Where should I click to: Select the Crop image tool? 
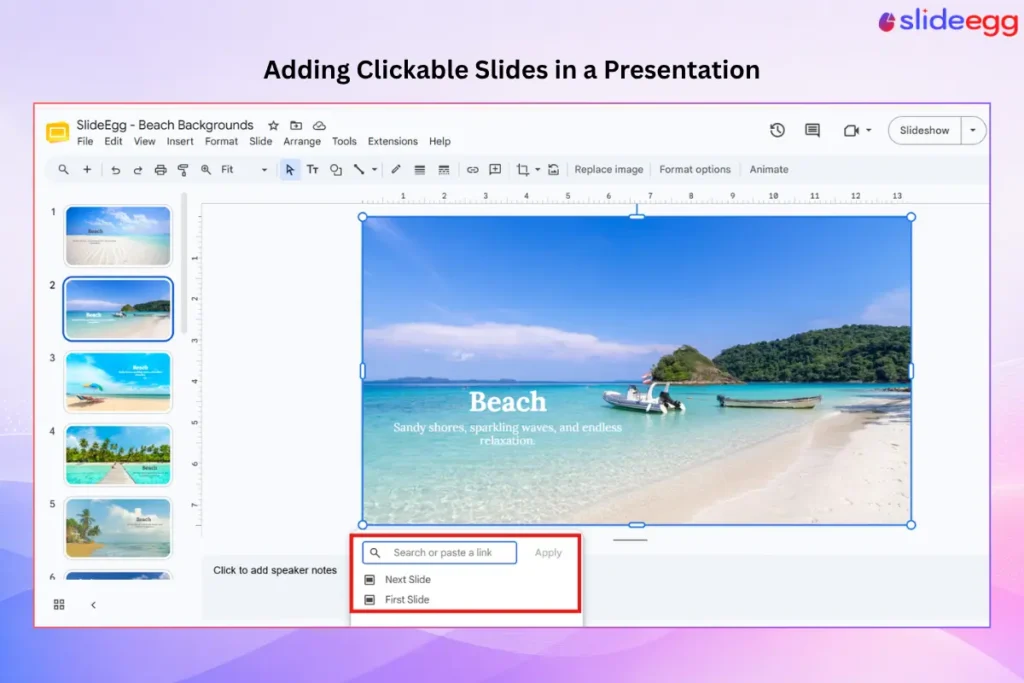coord(522,170)
